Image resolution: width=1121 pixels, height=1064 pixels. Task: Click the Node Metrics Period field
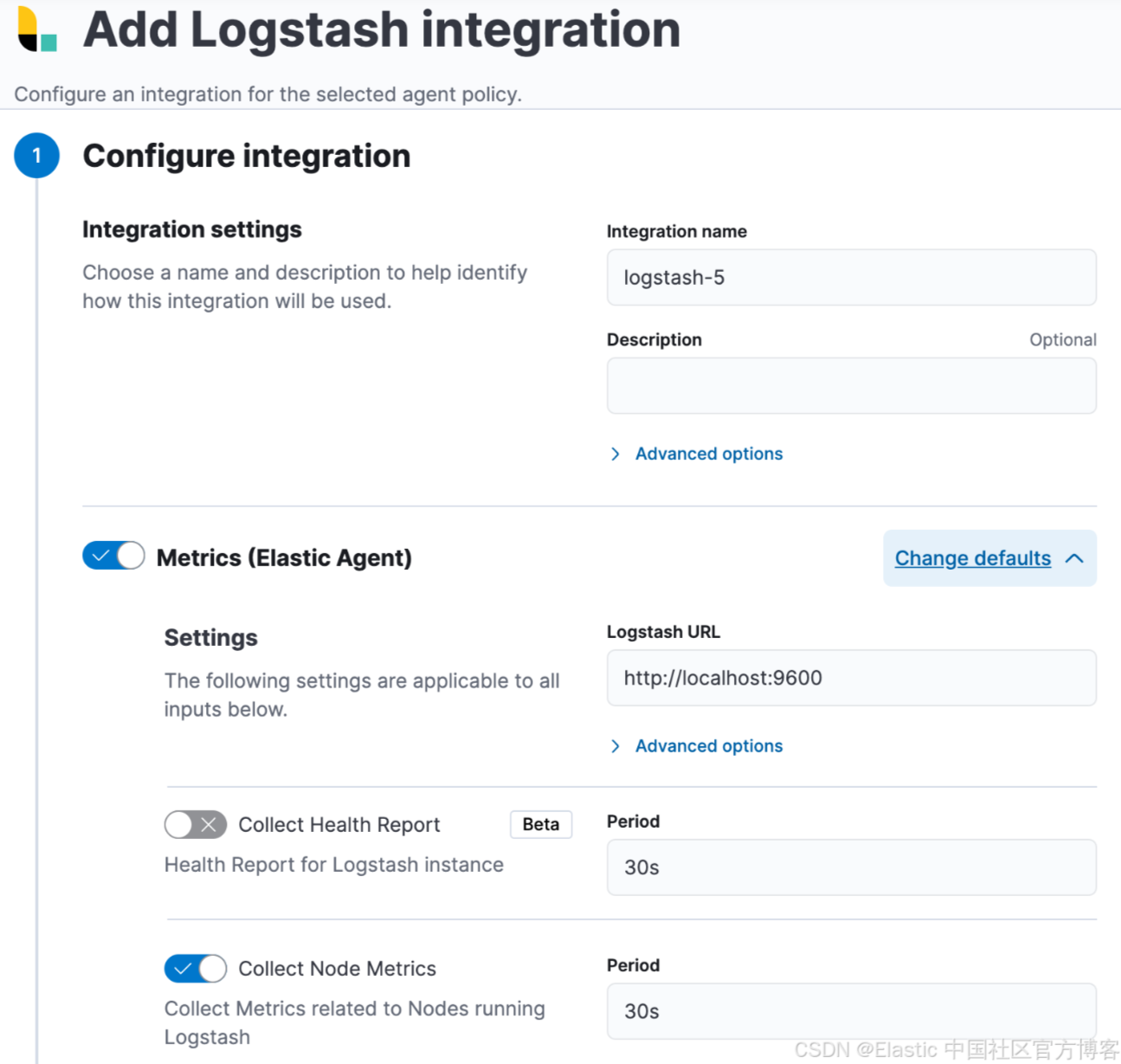click(x=851, y=1011)
